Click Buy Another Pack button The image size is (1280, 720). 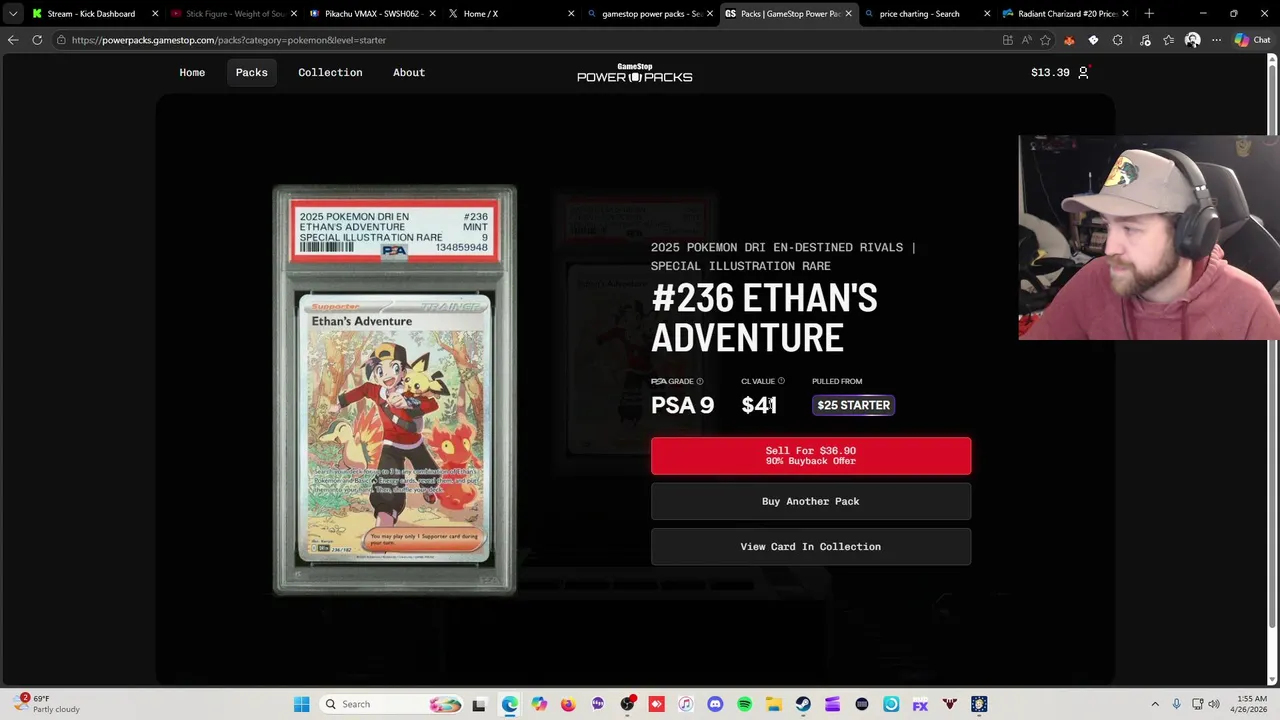click(811, 501)
